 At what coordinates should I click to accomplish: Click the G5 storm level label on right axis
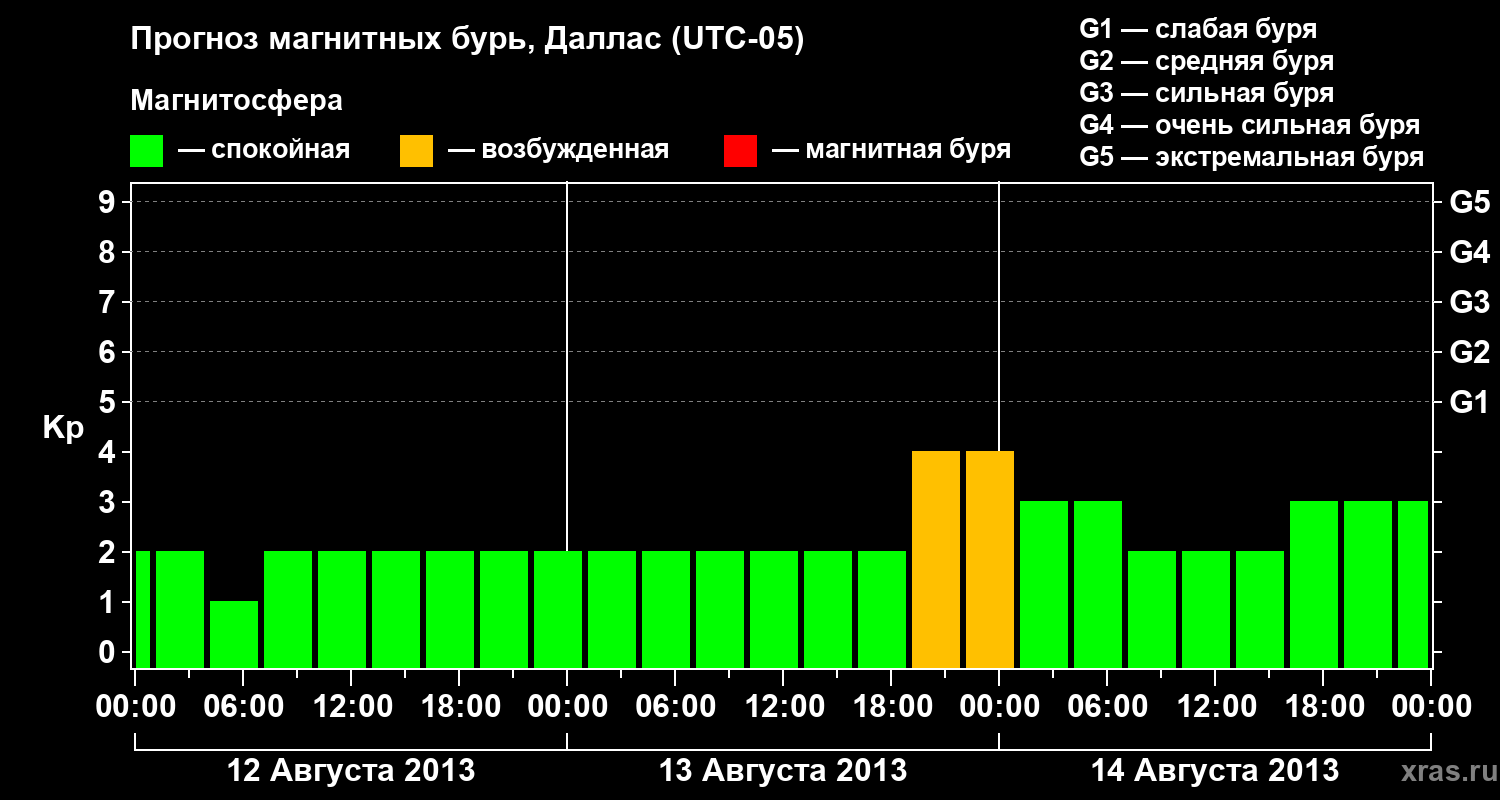point(1470,202)
